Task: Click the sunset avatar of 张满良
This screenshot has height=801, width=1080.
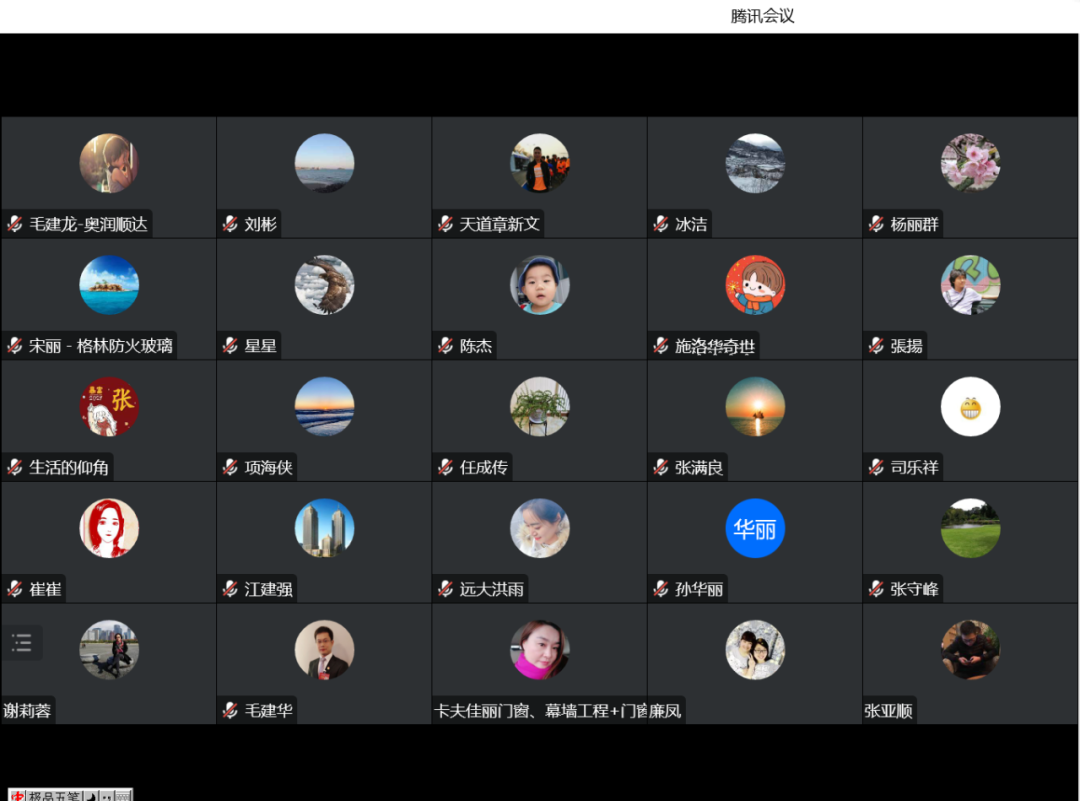Action: pyautogui.click(x=755, y=406)
